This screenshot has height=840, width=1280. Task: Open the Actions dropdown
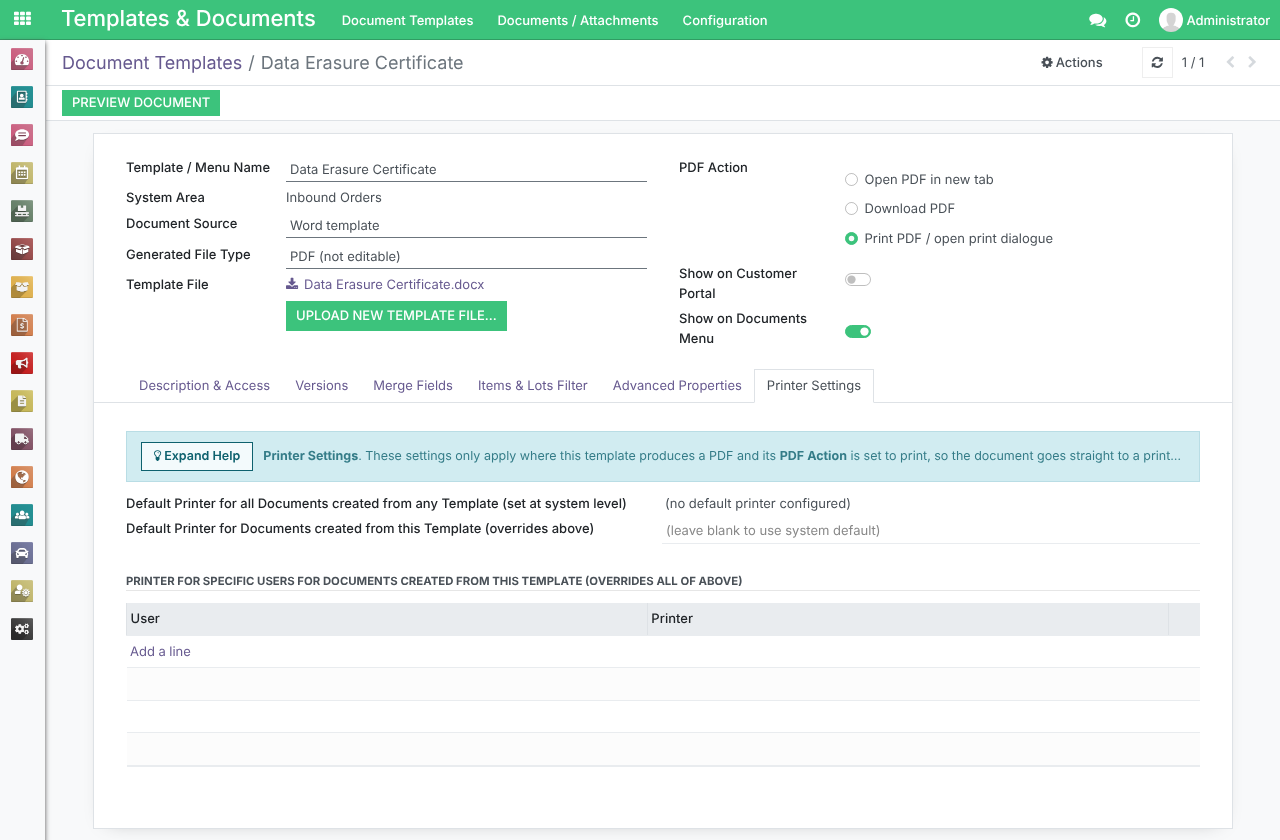pos(1072,62)
